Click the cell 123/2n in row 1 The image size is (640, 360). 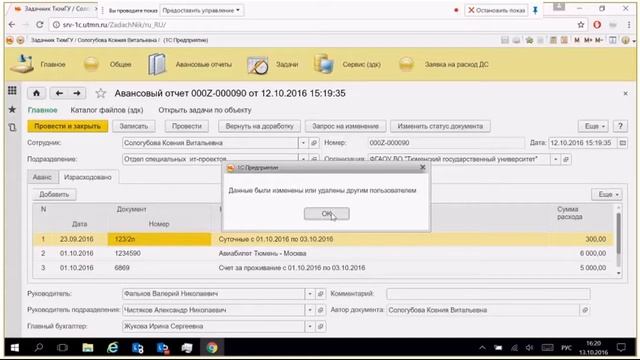160,239
